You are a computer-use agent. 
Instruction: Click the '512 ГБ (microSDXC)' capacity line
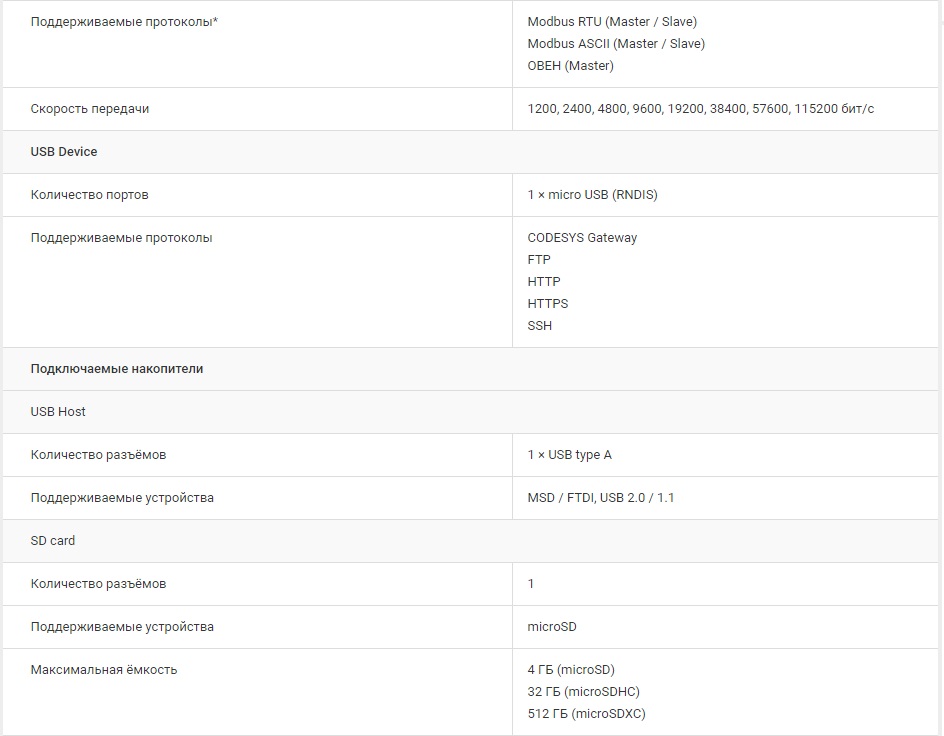pos(586,713)
